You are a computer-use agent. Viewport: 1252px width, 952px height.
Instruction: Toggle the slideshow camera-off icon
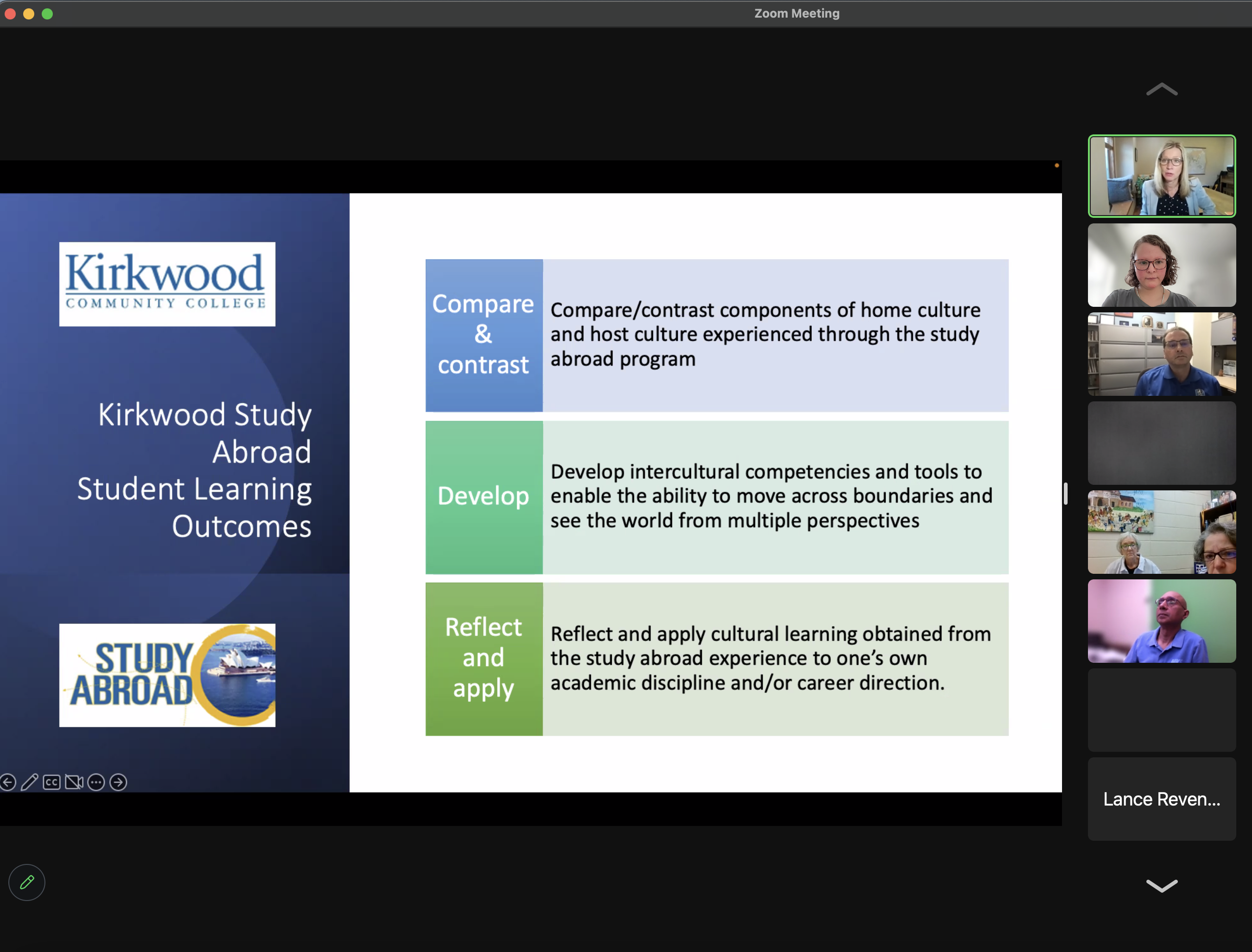point(74,782)
